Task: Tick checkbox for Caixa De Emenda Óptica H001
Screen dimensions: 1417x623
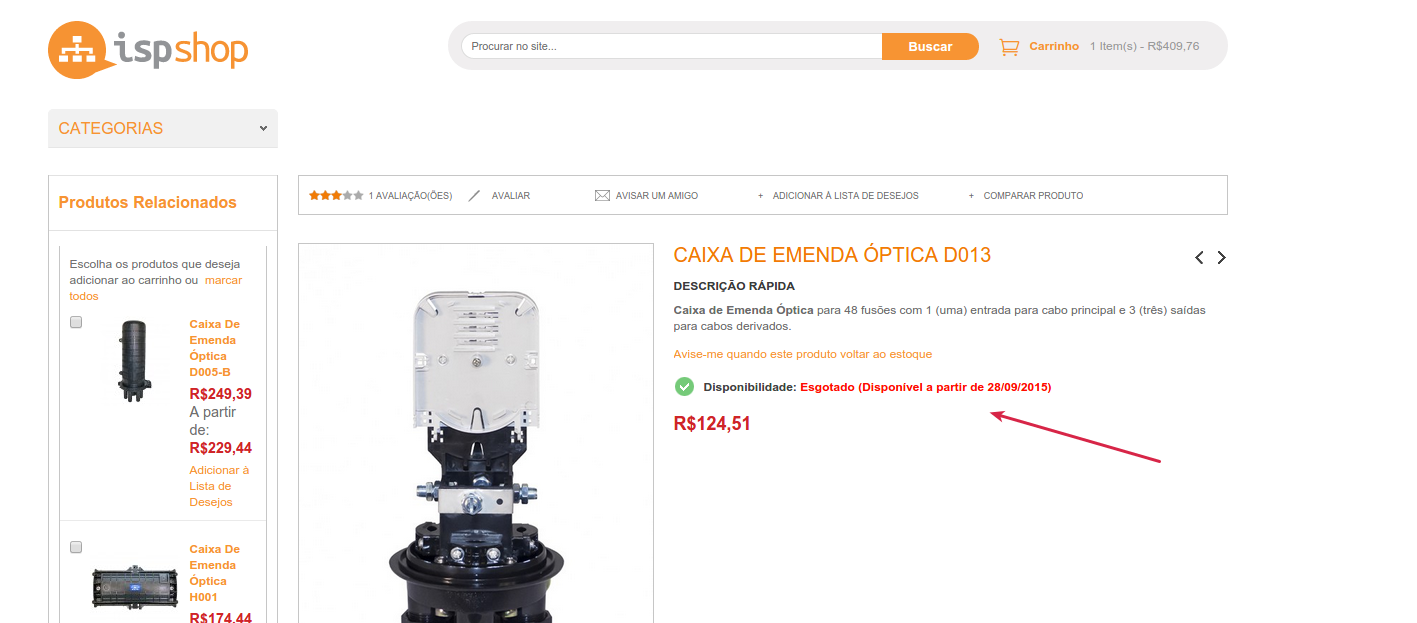Action: coord(76,548)
